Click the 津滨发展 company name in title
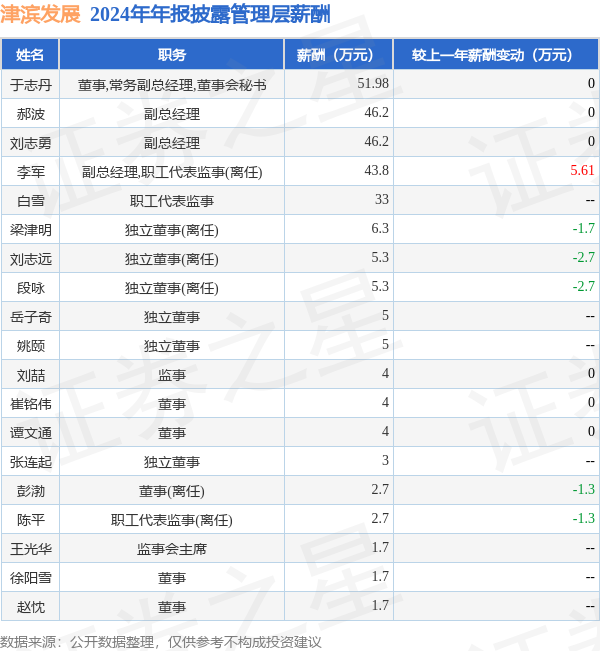Viewport: 600px width, 651px height. (x=40, y=14)
